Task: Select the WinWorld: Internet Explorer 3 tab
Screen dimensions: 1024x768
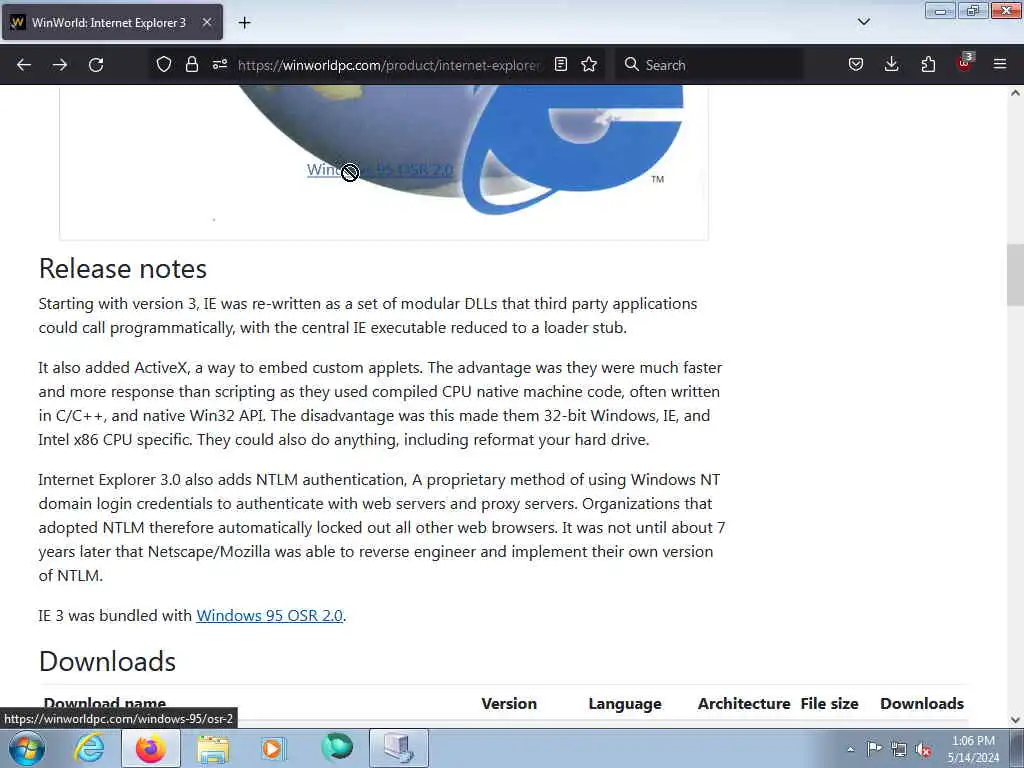Action: (x=112, y=23)
